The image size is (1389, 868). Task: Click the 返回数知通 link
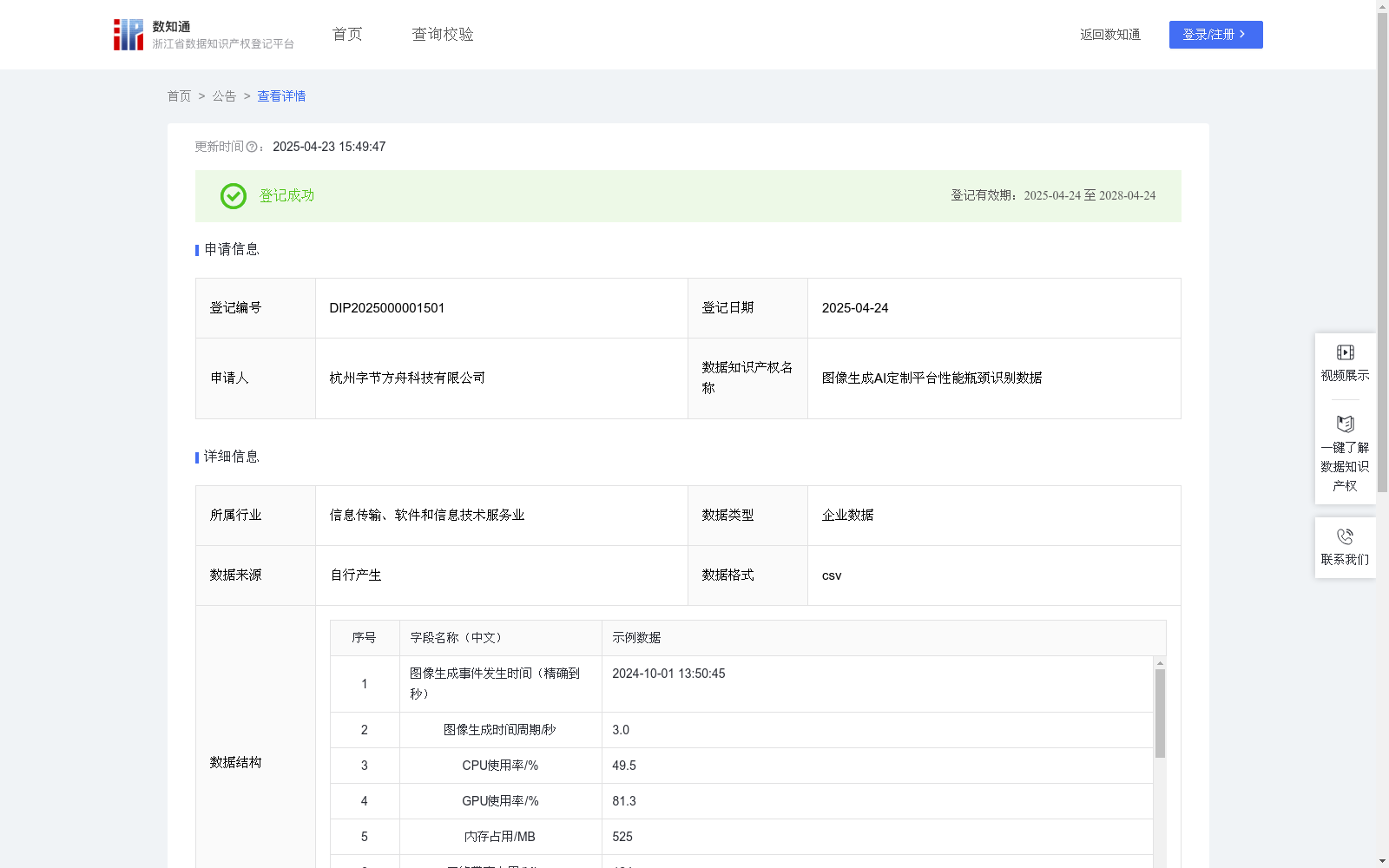click(1110, 35)
